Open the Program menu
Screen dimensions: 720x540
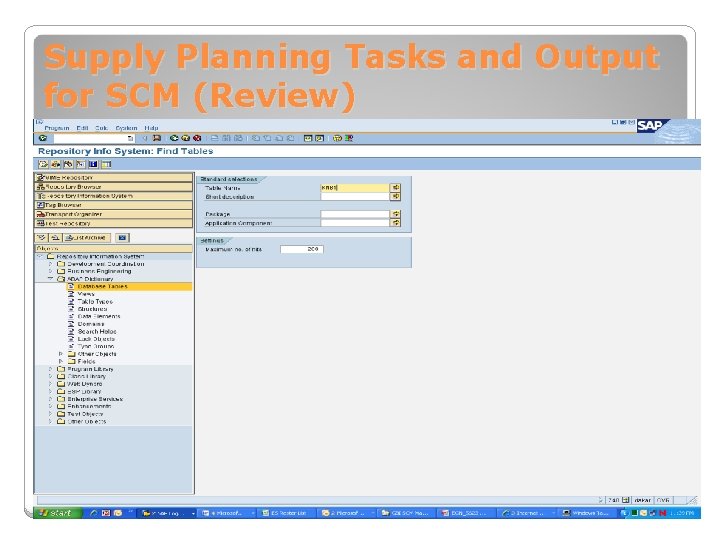(57, 128)
